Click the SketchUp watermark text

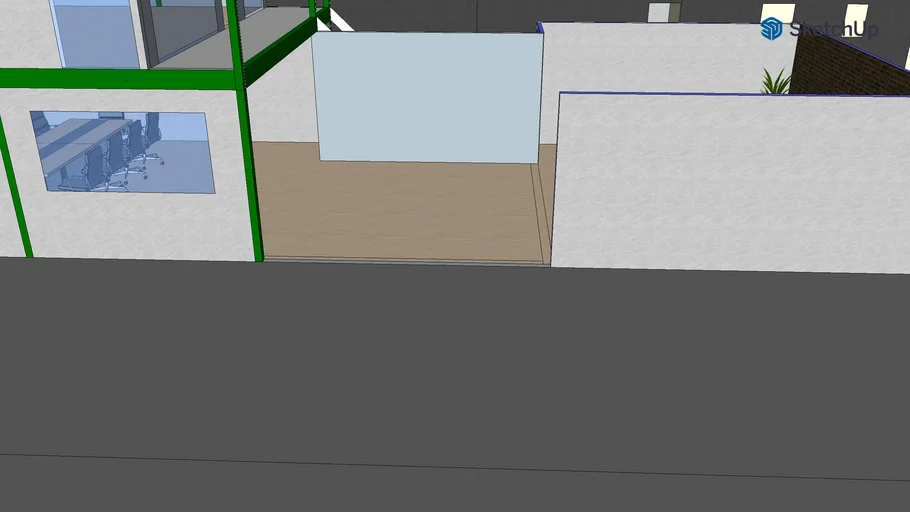[x=834, y=29]
